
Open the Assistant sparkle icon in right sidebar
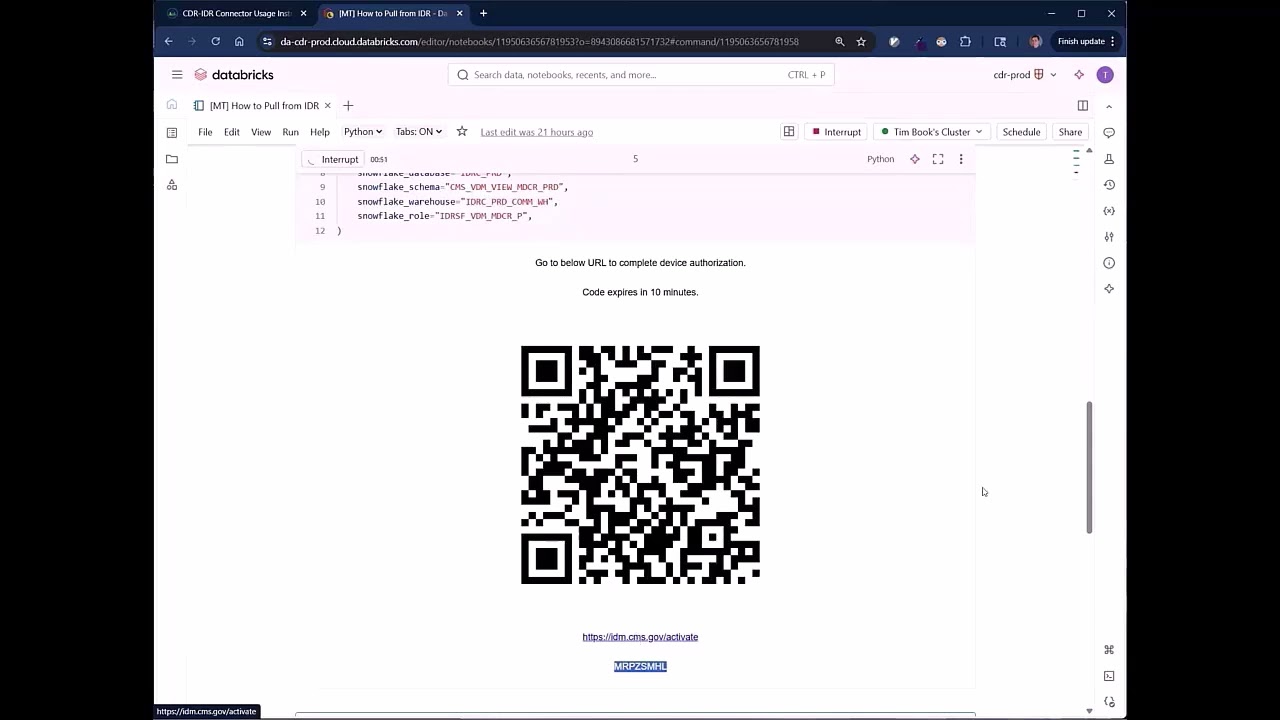click(1109, 289)
